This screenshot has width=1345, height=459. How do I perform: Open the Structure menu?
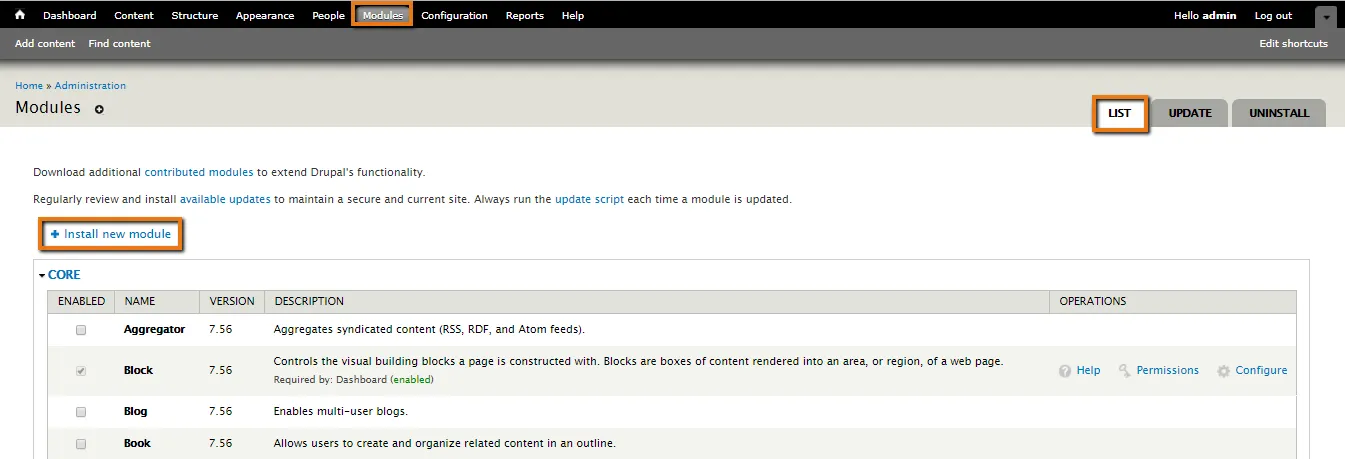[195, 16]
